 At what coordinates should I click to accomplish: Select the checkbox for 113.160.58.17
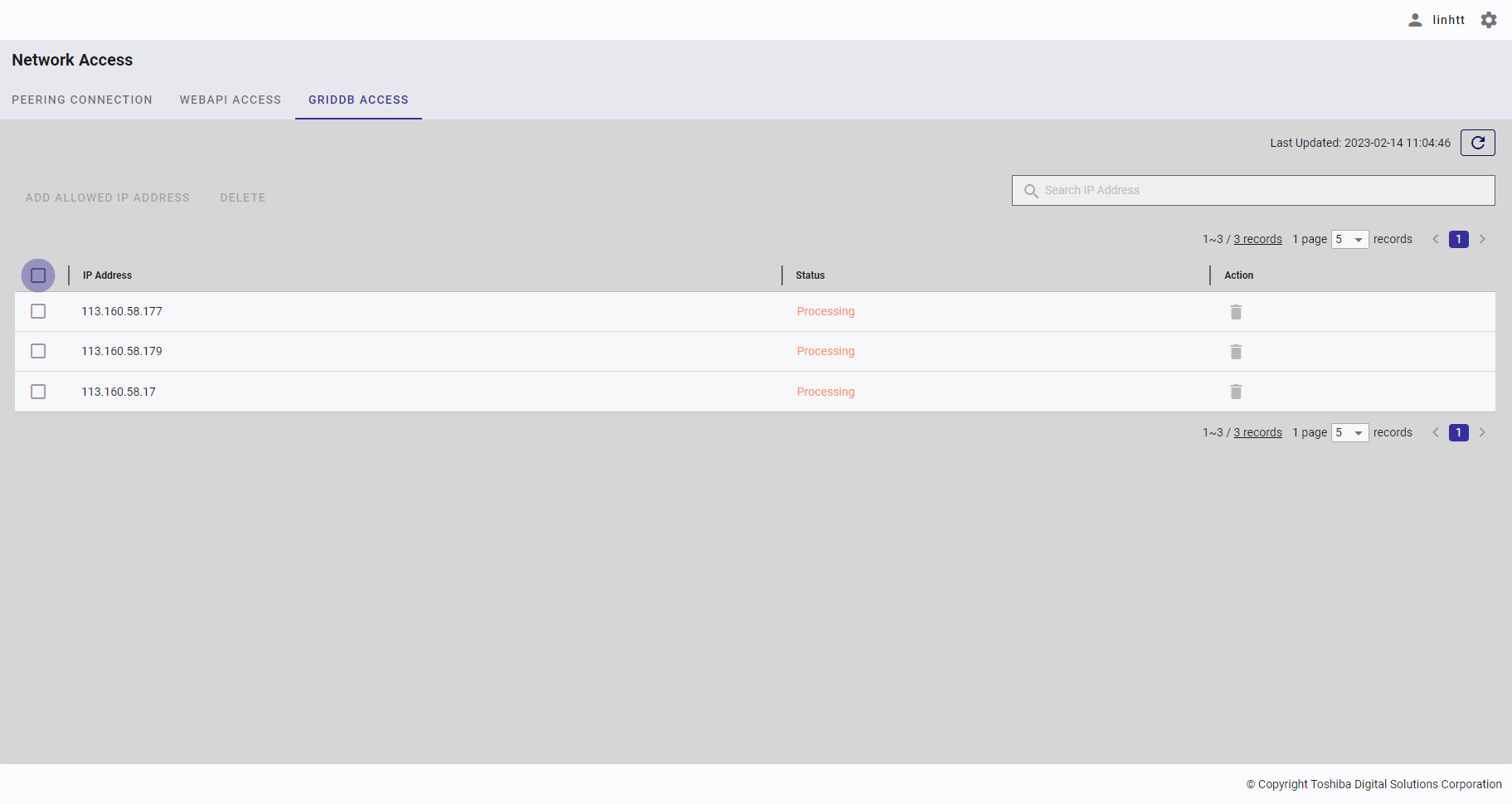click(x=38, y=392)
